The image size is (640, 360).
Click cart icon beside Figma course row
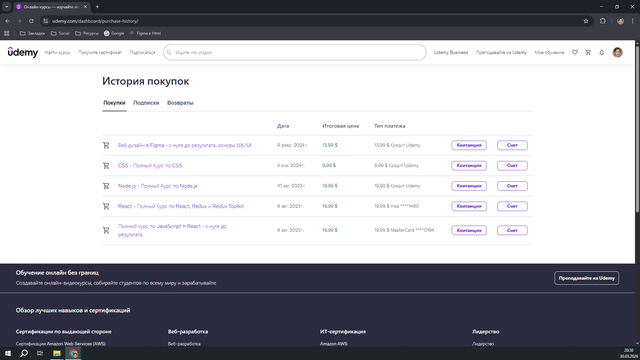[106, 145]
